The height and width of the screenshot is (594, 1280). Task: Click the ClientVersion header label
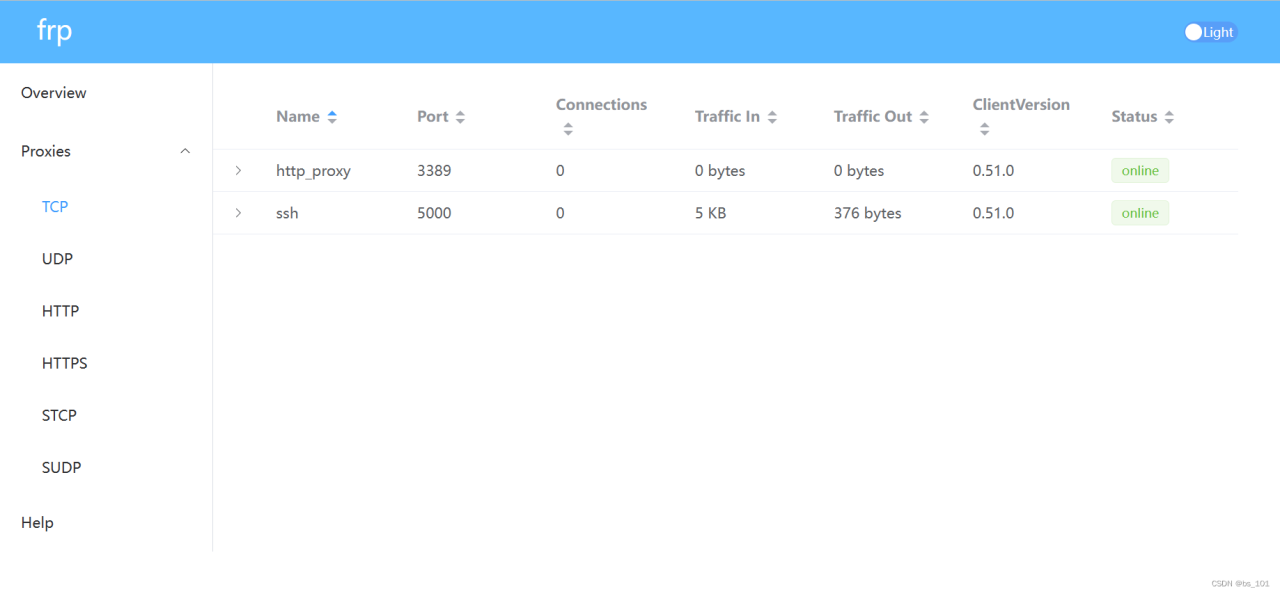coord(1021,104)
